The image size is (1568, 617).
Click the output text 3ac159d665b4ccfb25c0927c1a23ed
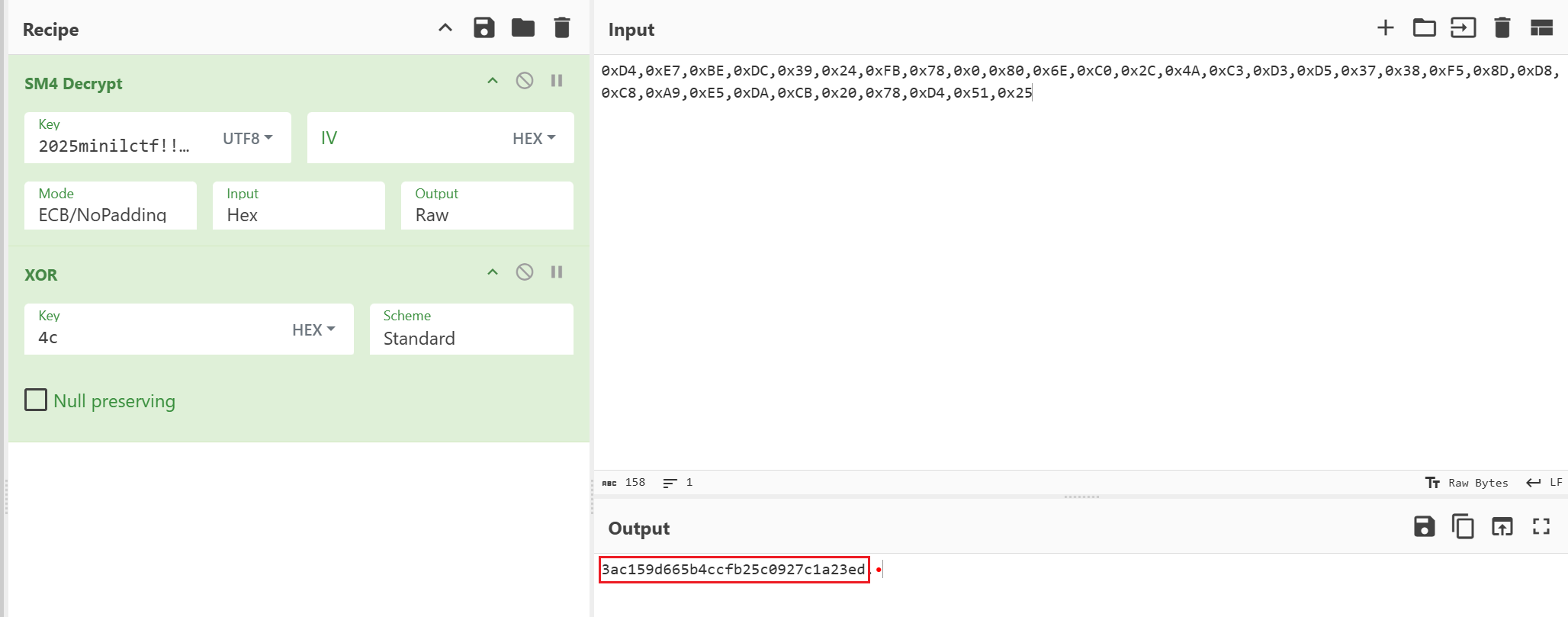[734, 570]
